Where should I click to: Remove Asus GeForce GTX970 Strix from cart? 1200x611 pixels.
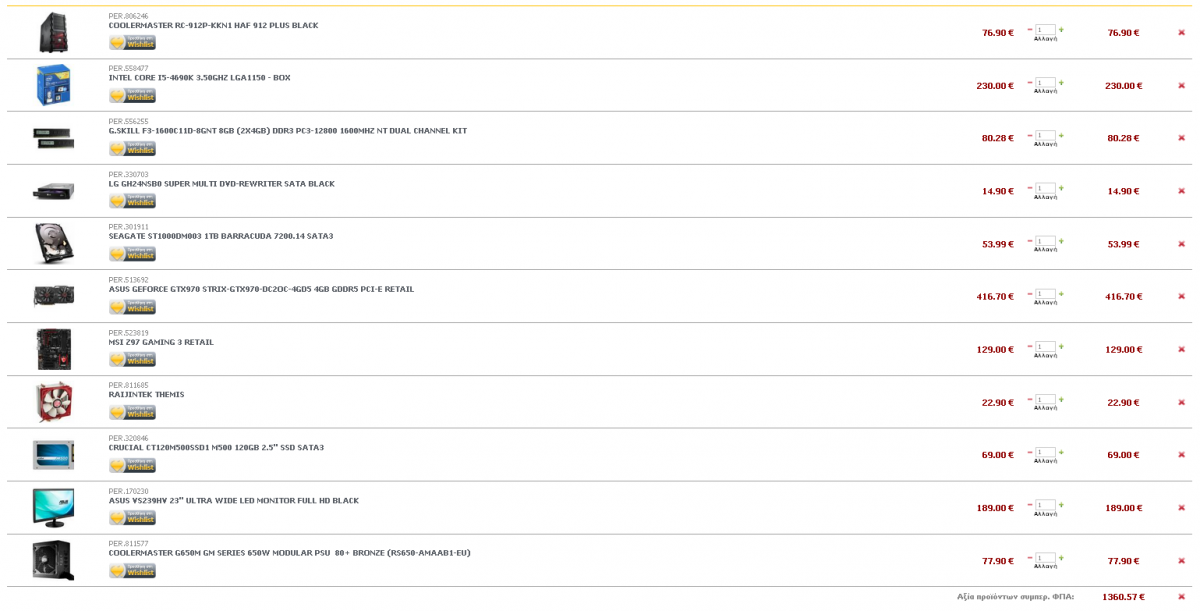(x=1181, y=297)
